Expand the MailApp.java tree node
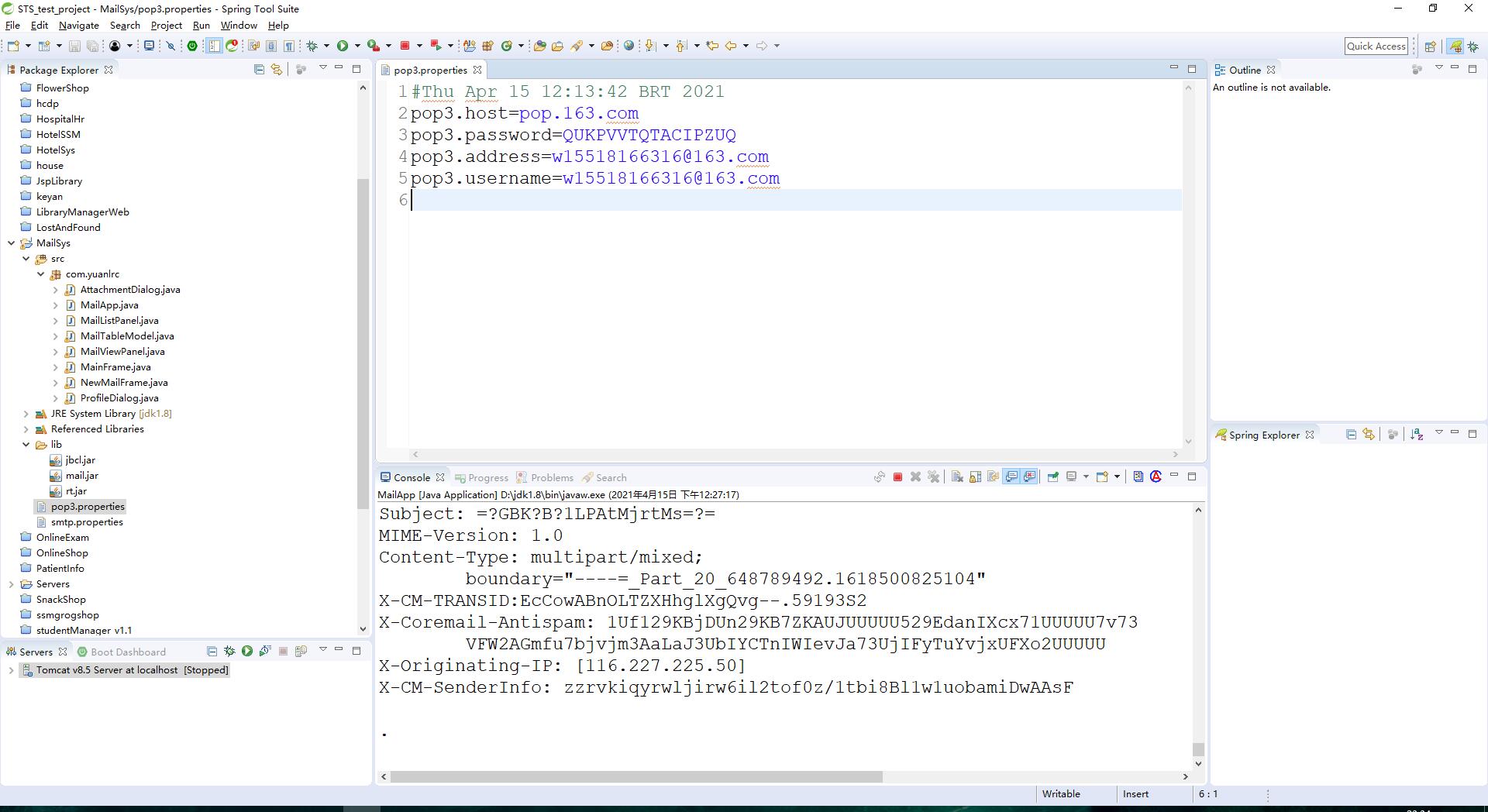The image size is (1488, 812). (x=56, y=305)
